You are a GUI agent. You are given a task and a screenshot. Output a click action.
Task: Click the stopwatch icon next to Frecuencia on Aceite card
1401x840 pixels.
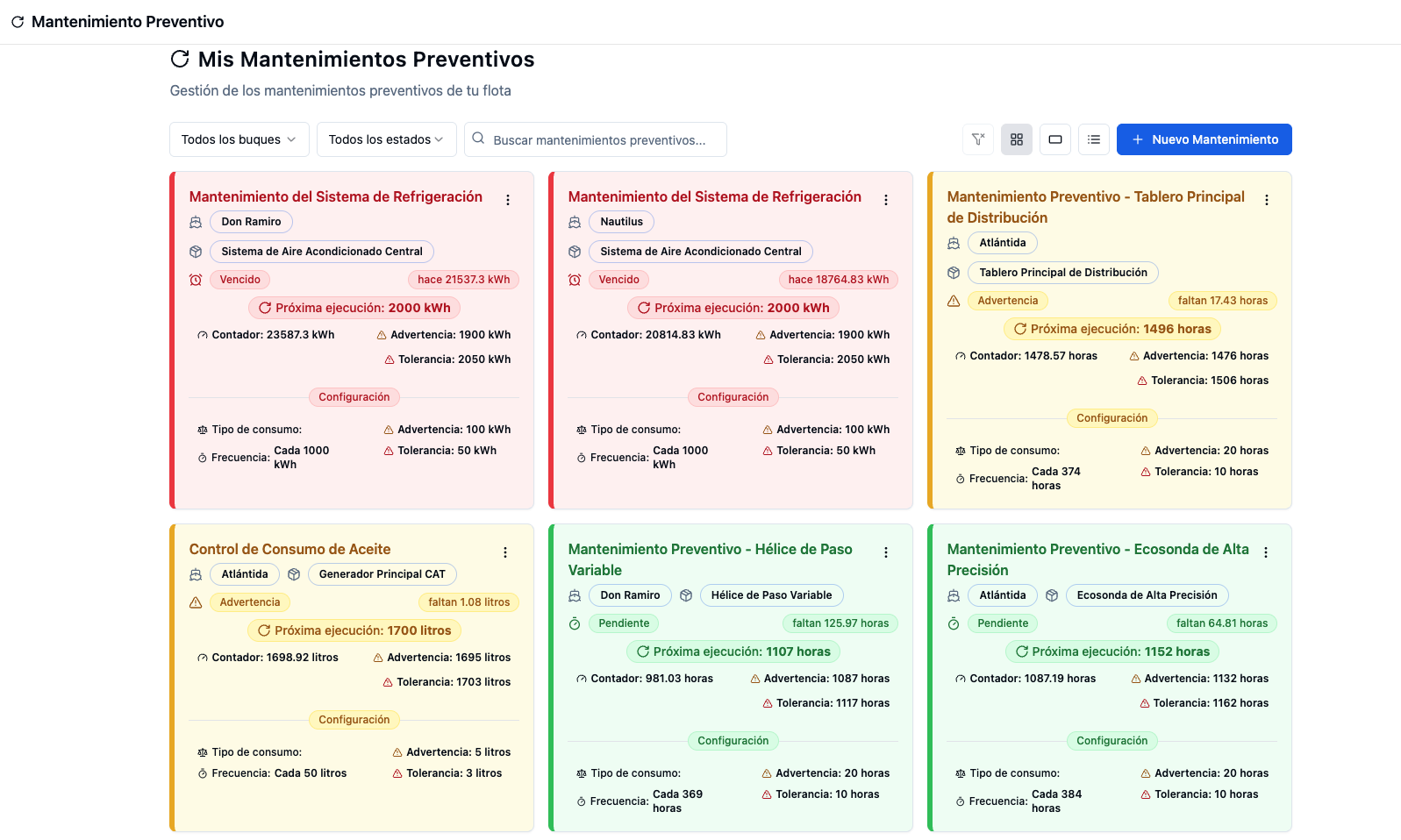pos(200,772)
